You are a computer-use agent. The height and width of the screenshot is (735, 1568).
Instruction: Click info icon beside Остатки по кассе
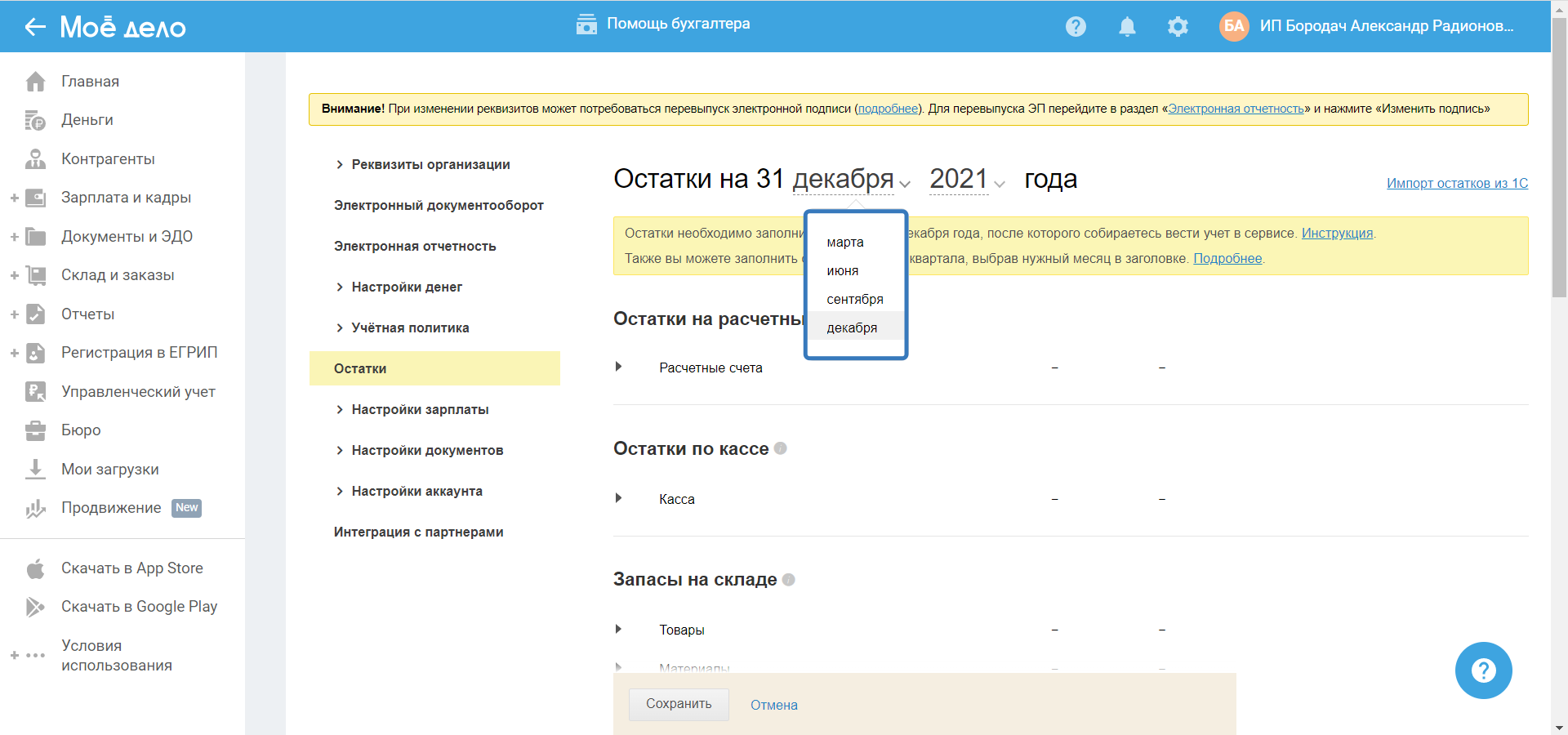[x=781, y=448]
